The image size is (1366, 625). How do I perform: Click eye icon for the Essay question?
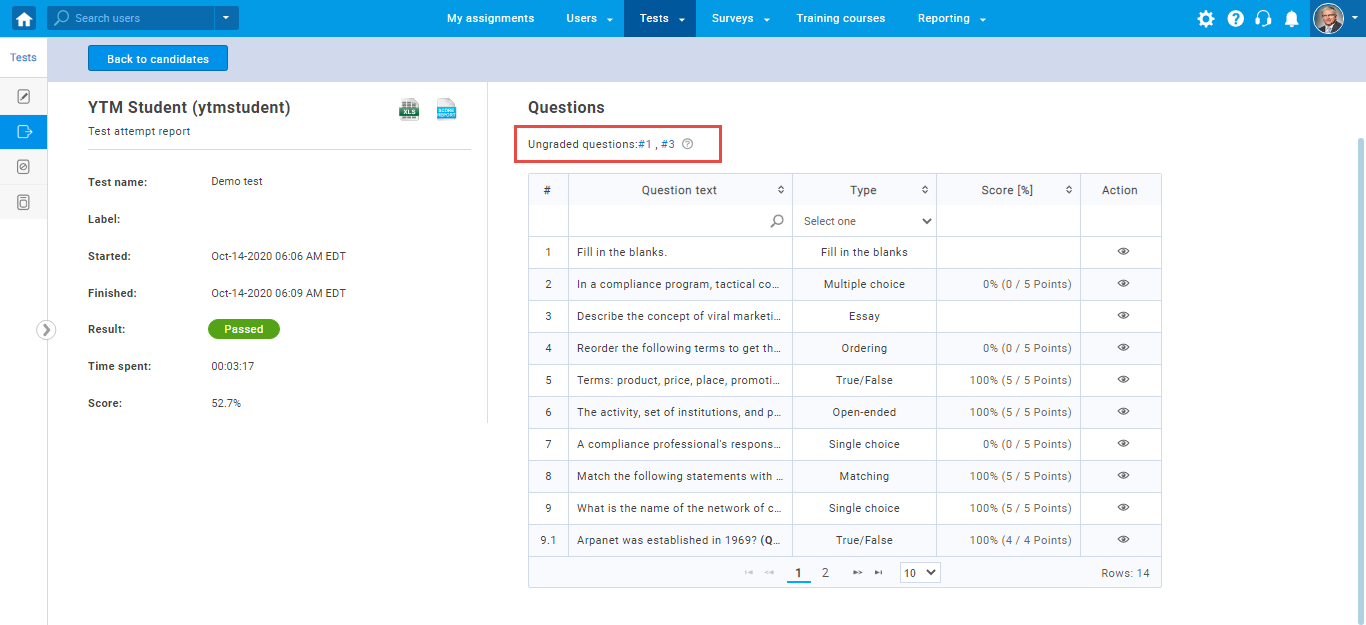(x=1123, y=316)
